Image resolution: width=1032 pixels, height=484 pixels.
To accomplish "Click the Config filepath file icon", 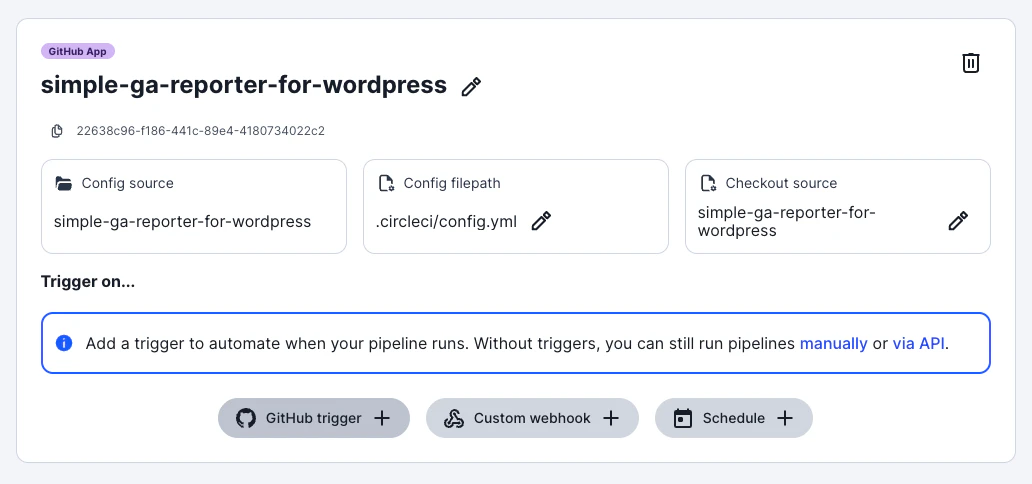I will click(x=386, y=183).
